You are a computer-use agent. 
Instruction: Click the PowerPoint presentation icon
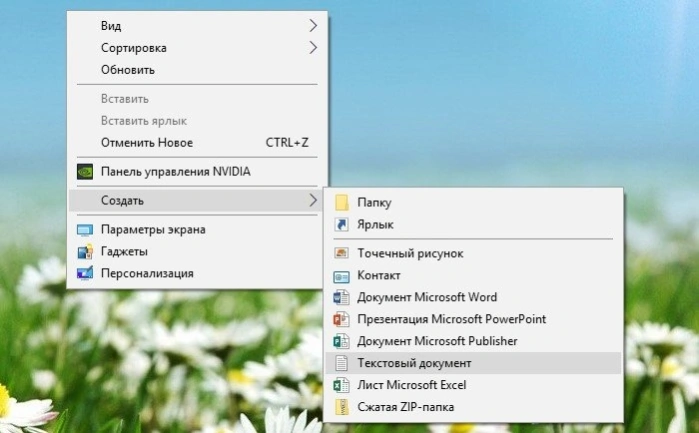[x=341, y=319]
